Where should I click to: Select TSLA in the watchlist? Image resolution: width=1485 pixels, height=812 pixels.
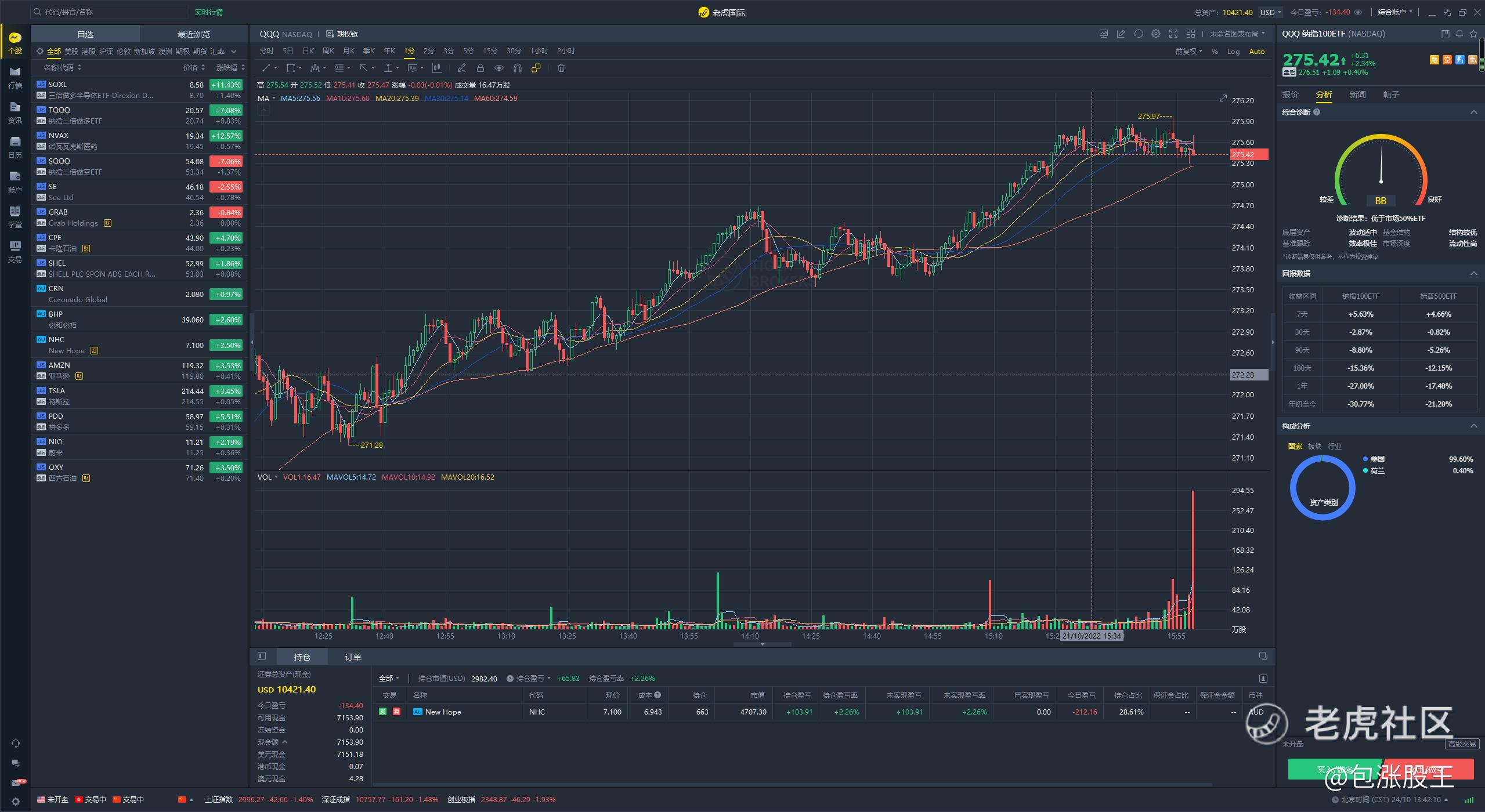pyautogui.click(x=57, y=391)
